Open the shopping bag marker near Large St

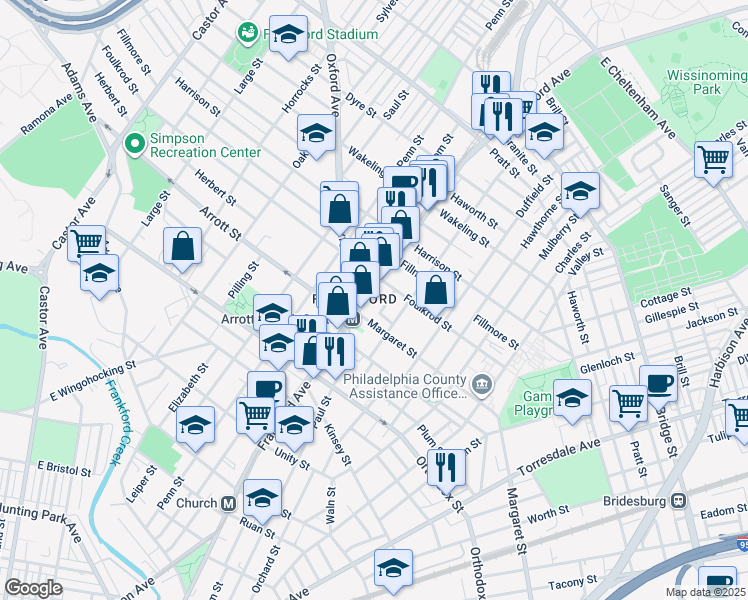(x=182, y=247)
